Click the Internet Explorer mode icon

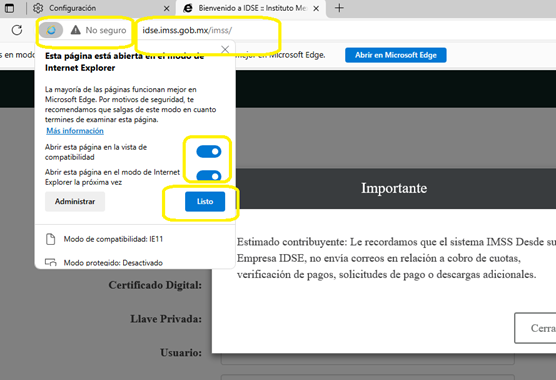pos(51,30)
